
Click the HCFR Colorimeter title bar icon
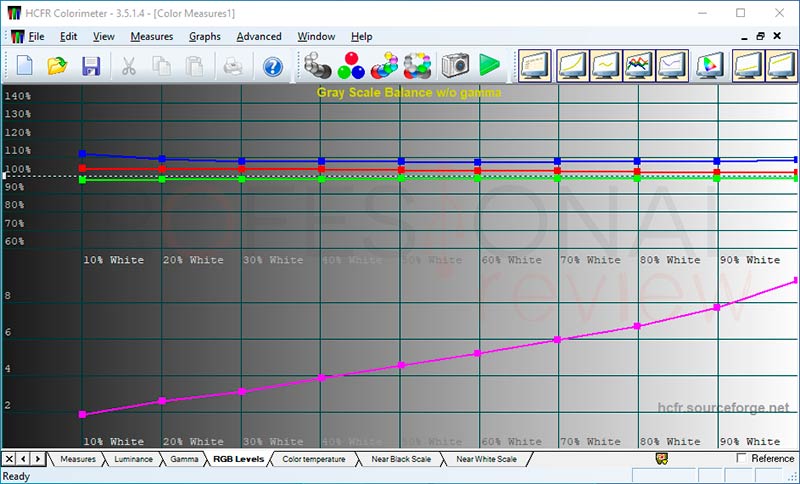14,13
